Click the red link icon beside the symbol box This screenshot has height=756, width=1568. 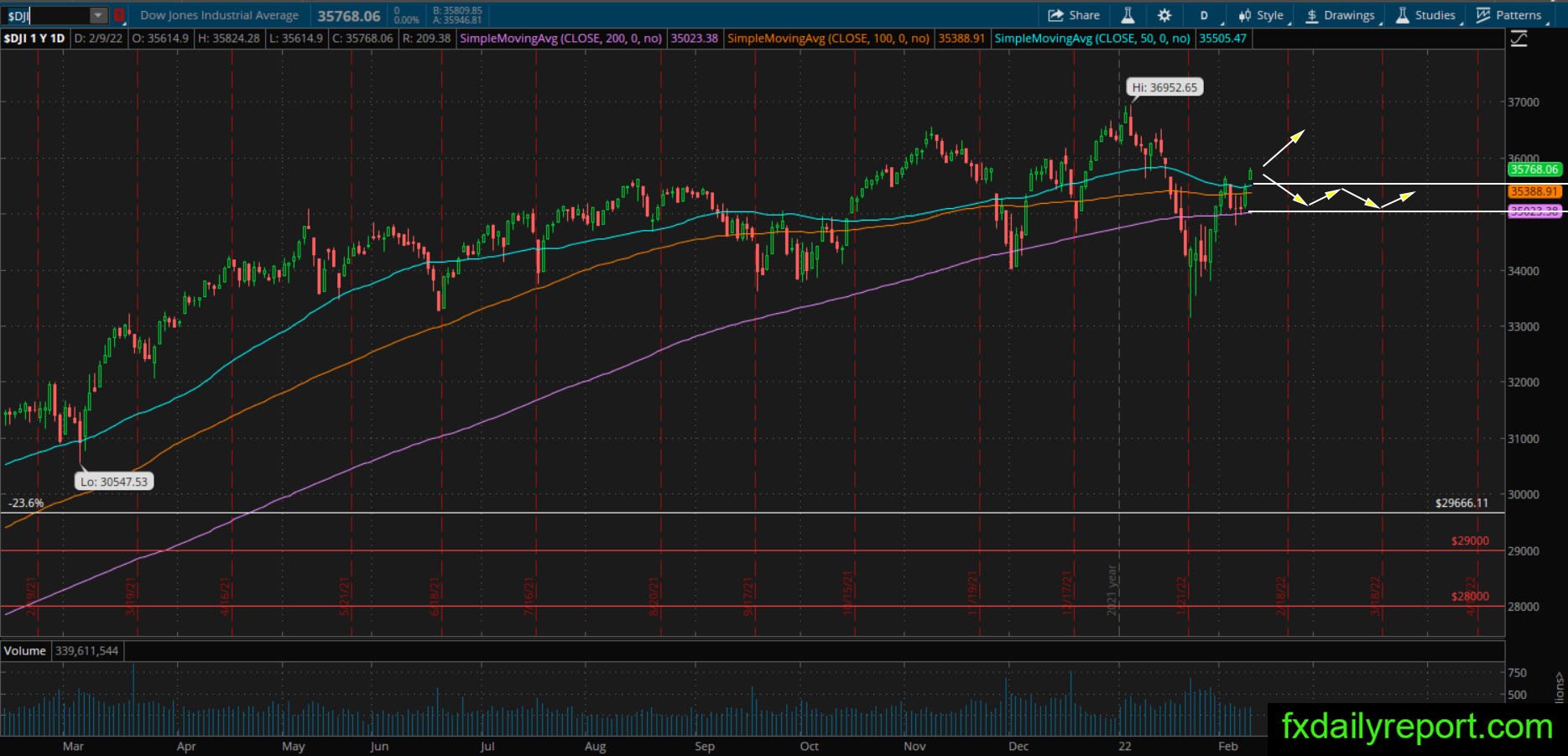click(x=119, y=15)
